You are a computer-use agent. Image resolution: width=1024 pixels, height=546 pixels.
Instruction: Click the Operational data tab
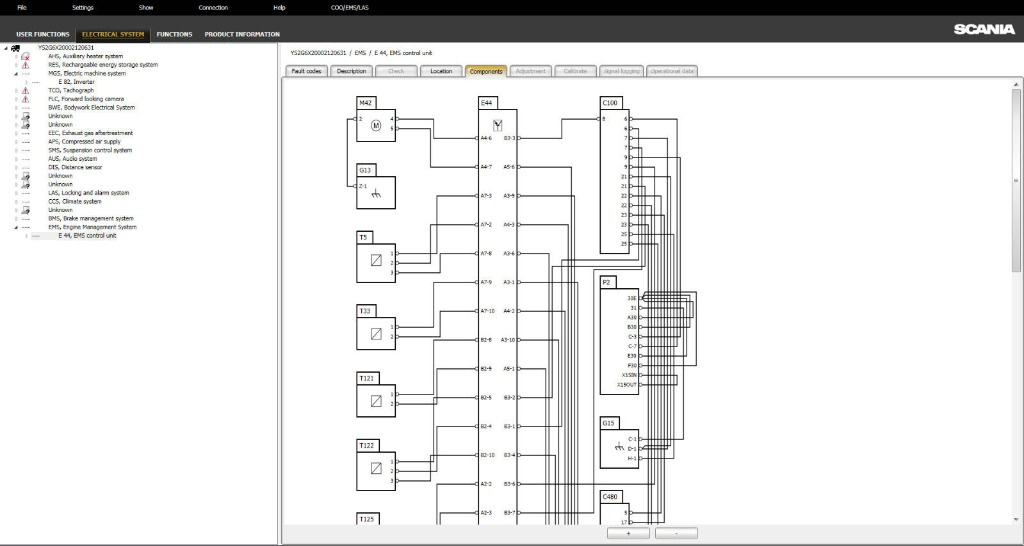(672, 71)
